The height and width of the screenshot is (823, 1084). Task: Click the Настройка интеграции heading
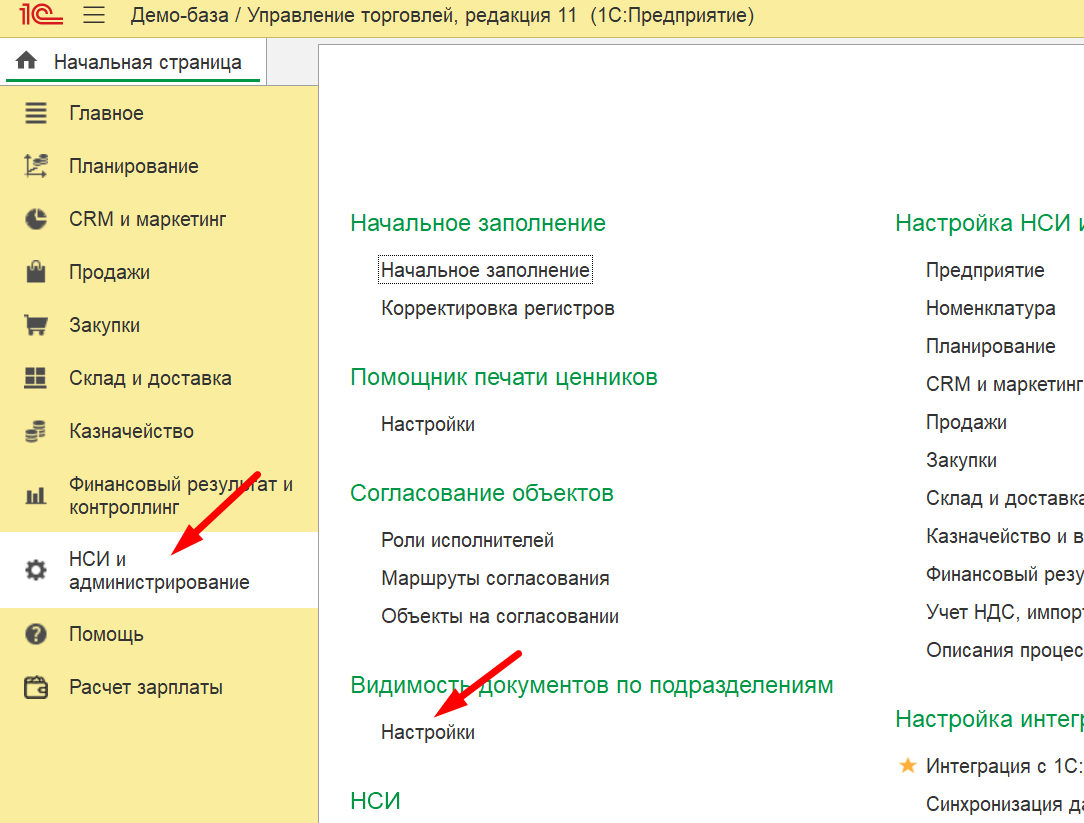pos(989,719)
